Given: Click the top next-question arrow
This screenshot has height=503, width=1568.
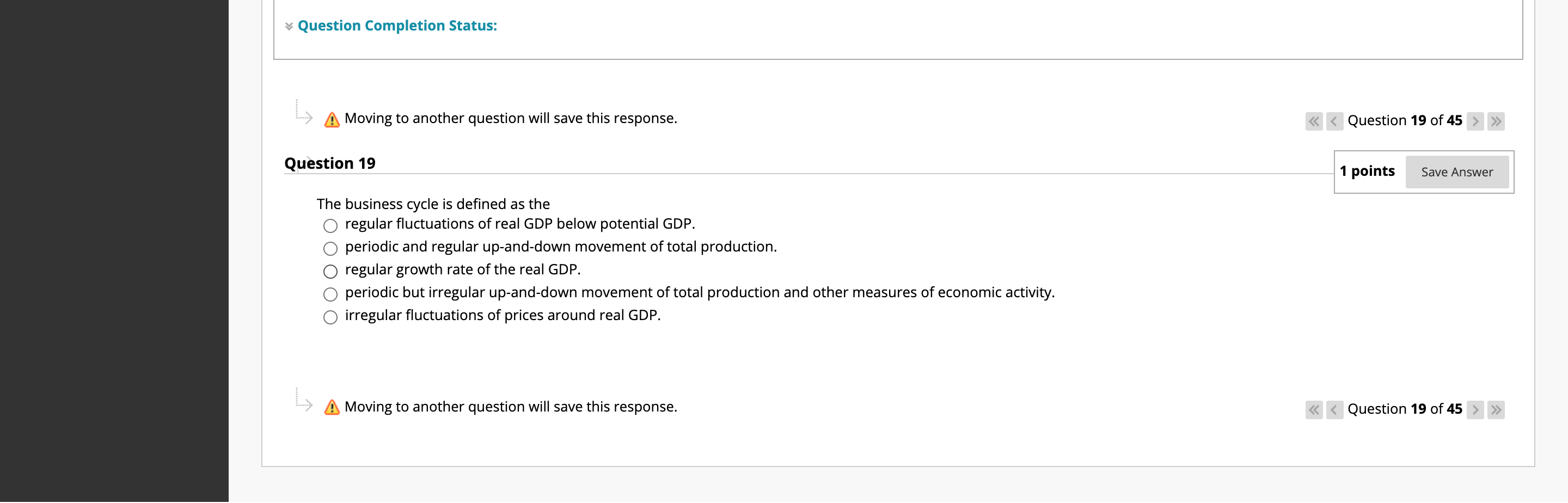Looking at the screenshot, I should click(1475, 120).
